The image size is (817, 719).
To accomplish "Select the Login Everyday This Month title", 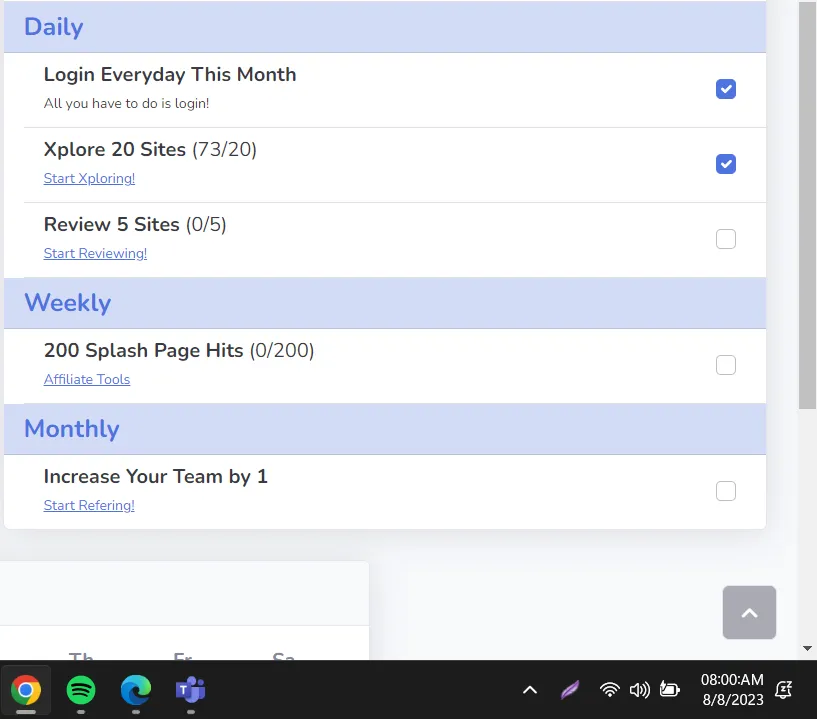I will pyautogui.click(x=170, y=75).
